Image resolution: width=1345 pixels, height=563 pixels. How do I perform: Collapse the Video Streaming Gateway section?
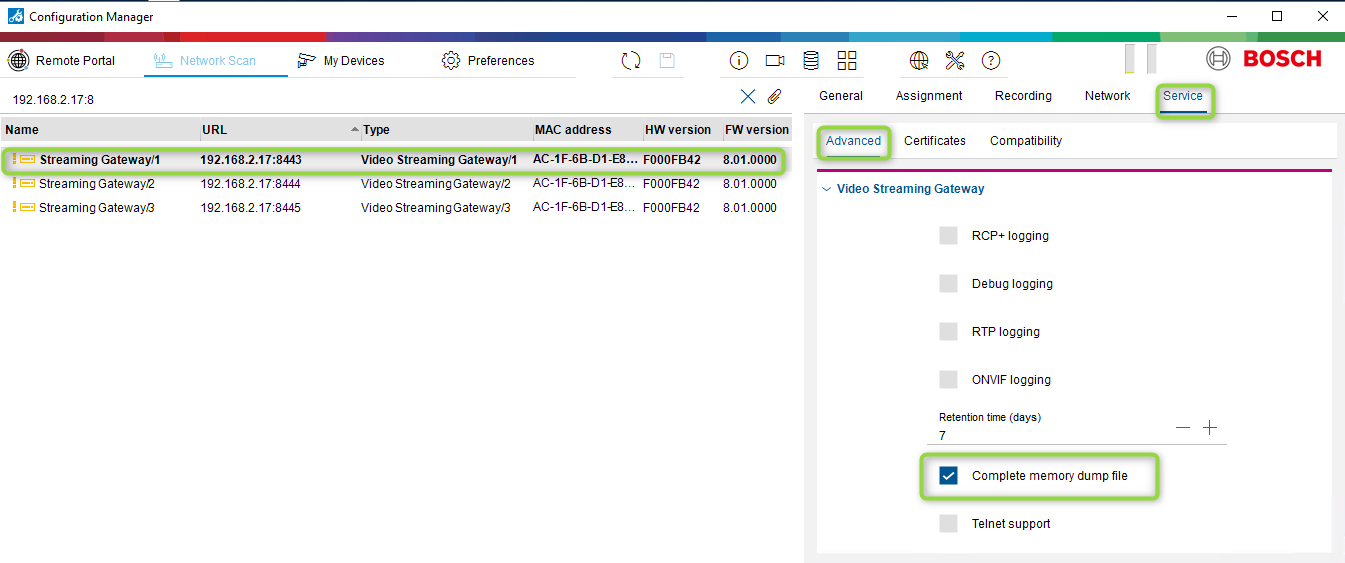click(825, 189)
